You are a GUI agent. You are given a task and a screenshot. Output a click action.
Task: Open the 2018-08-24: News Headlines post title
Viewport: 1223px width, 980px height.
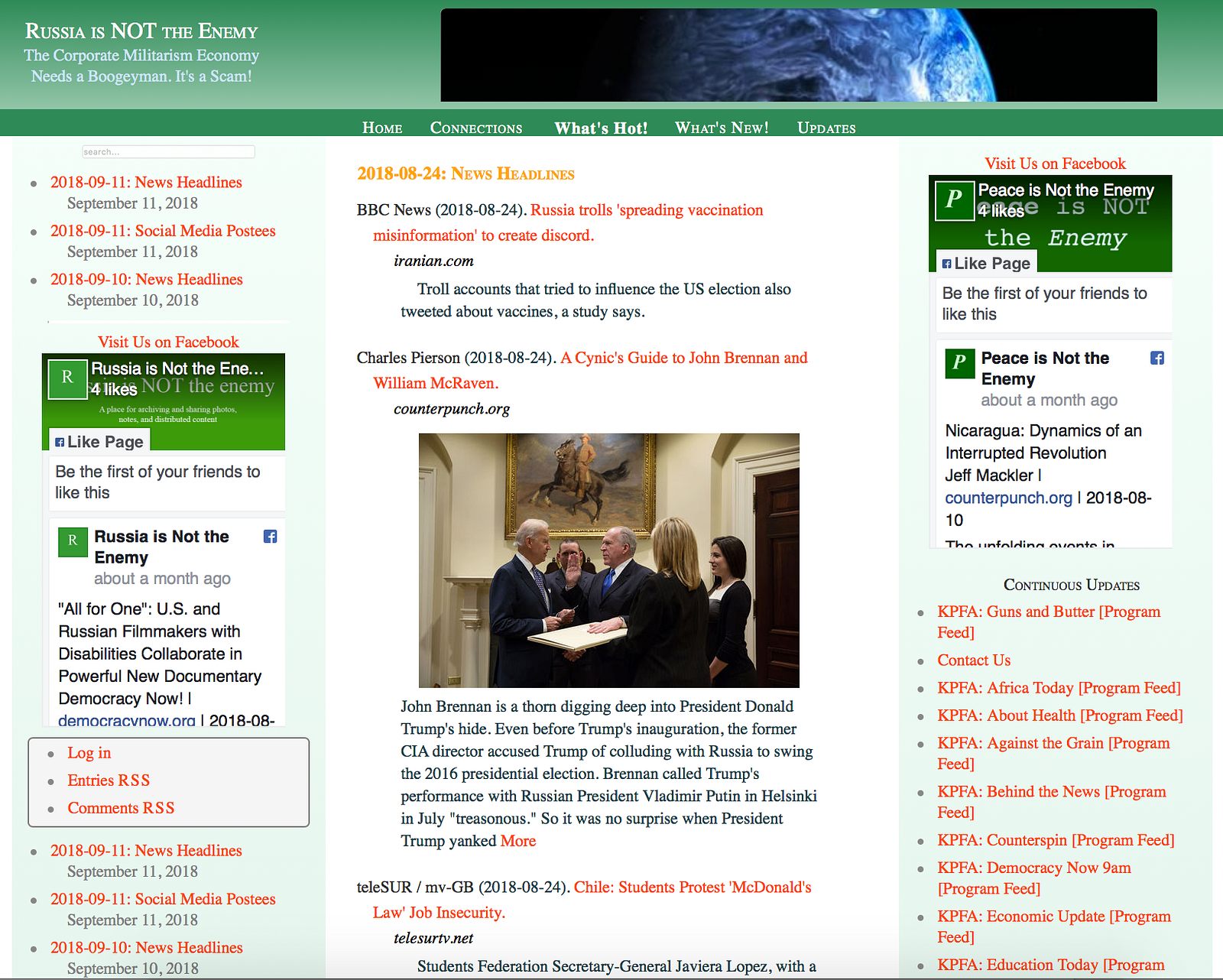tap(466, 174)
